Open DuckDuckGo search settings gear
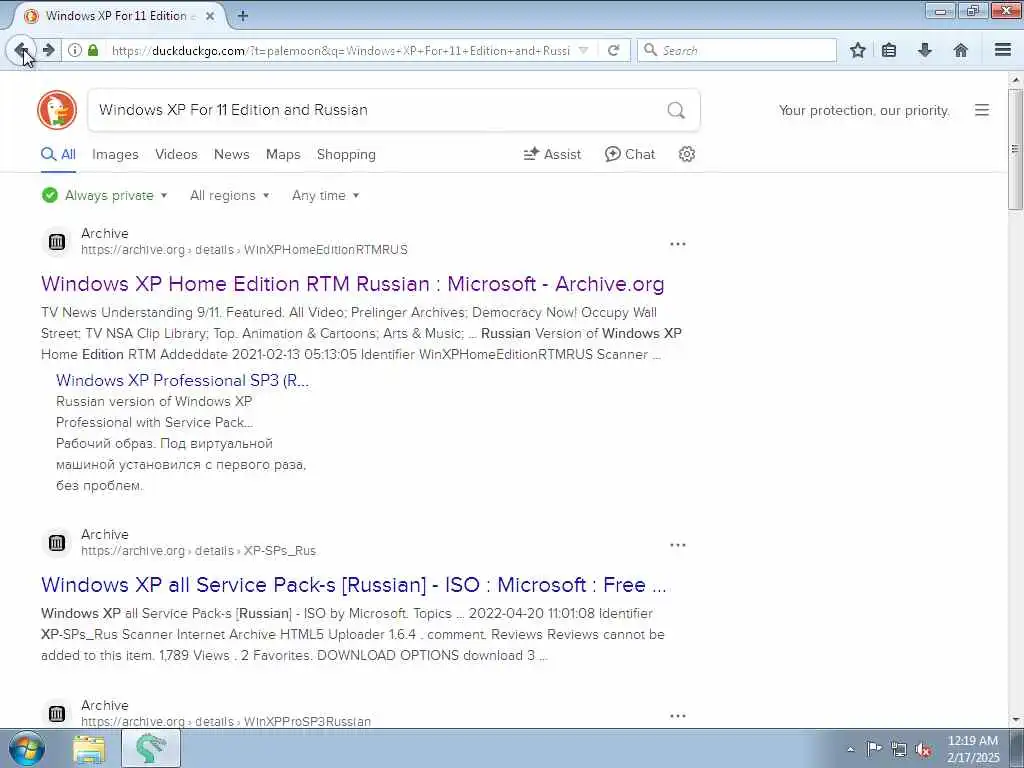Screen dimensions: 1024x768 point(686,154)
